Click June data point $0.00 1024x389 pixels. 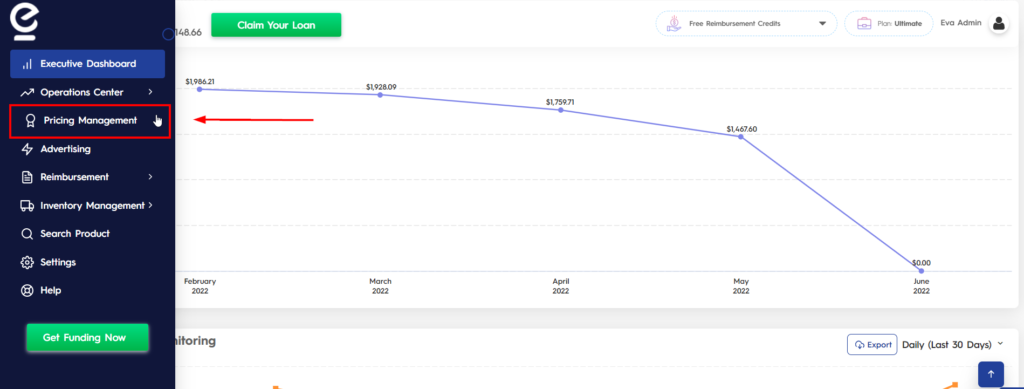click(x=921, y=271)
